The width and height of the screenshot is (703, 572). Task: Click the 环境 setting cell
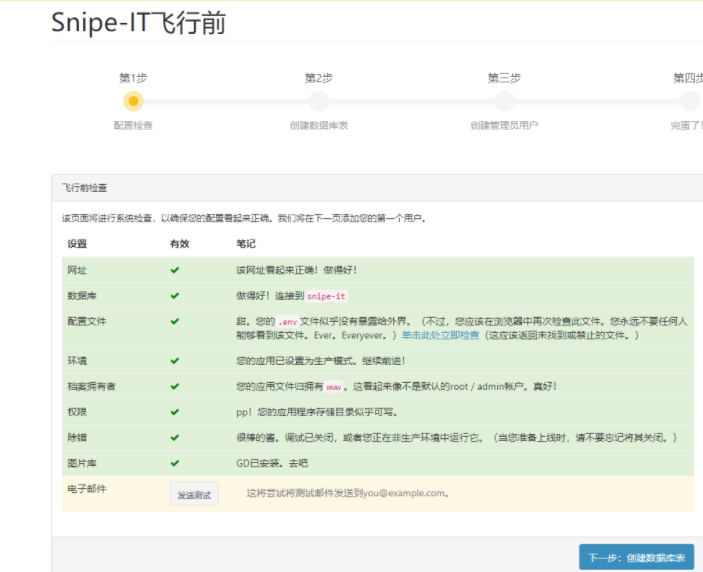77,360
